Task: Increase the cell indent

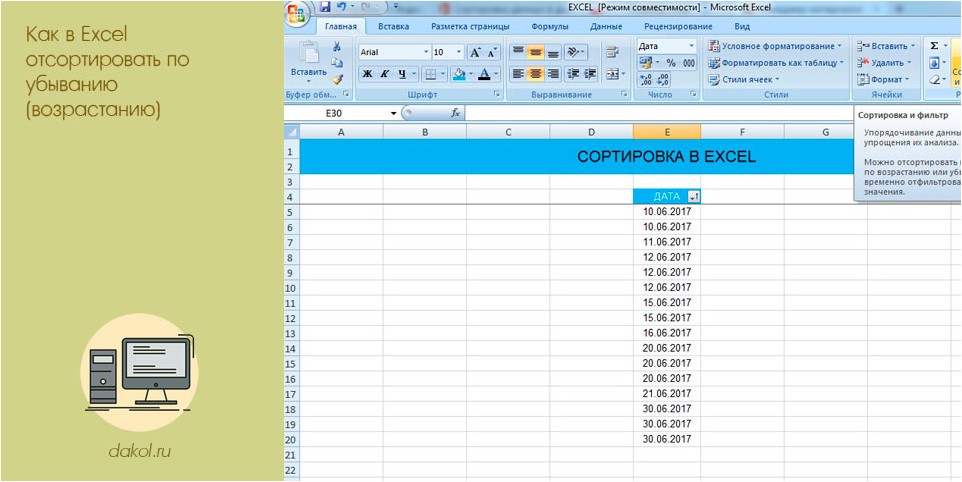Action: tap(591, 74)
